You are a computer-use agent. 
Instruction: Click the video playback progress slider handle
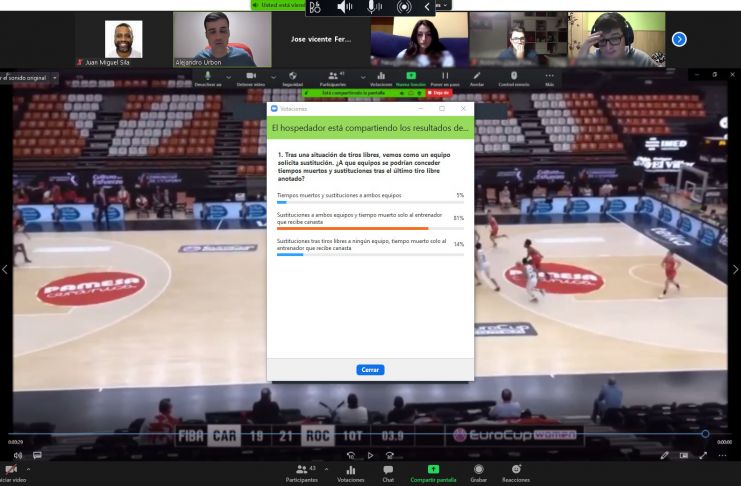(x=705, y=434)
